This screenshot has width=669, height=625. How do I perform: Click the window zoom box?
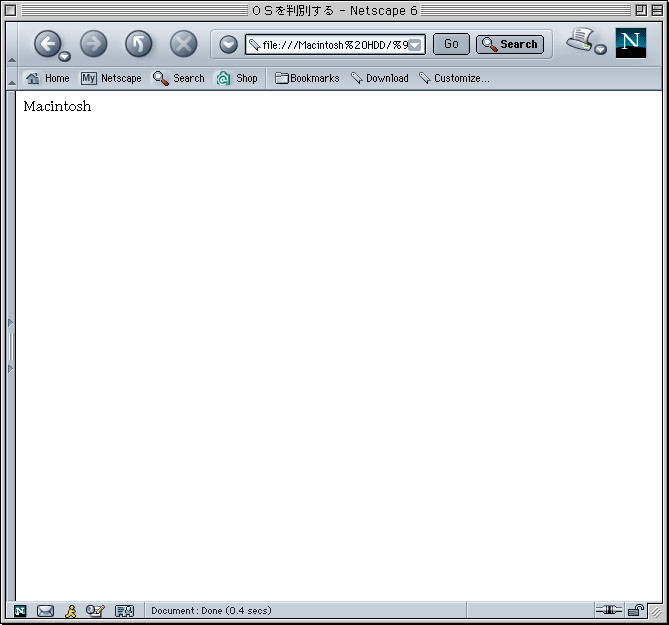pos(641,10)
